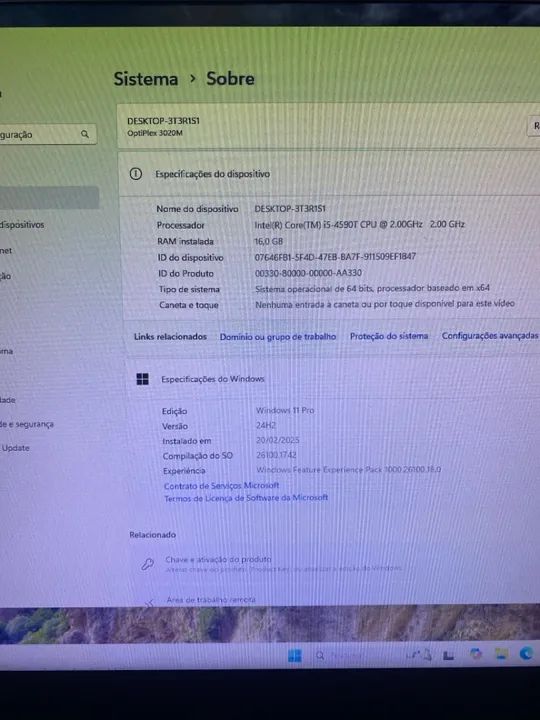Focus the settings search input field
The image size is (540, 720).
click(x=48, y=135)
